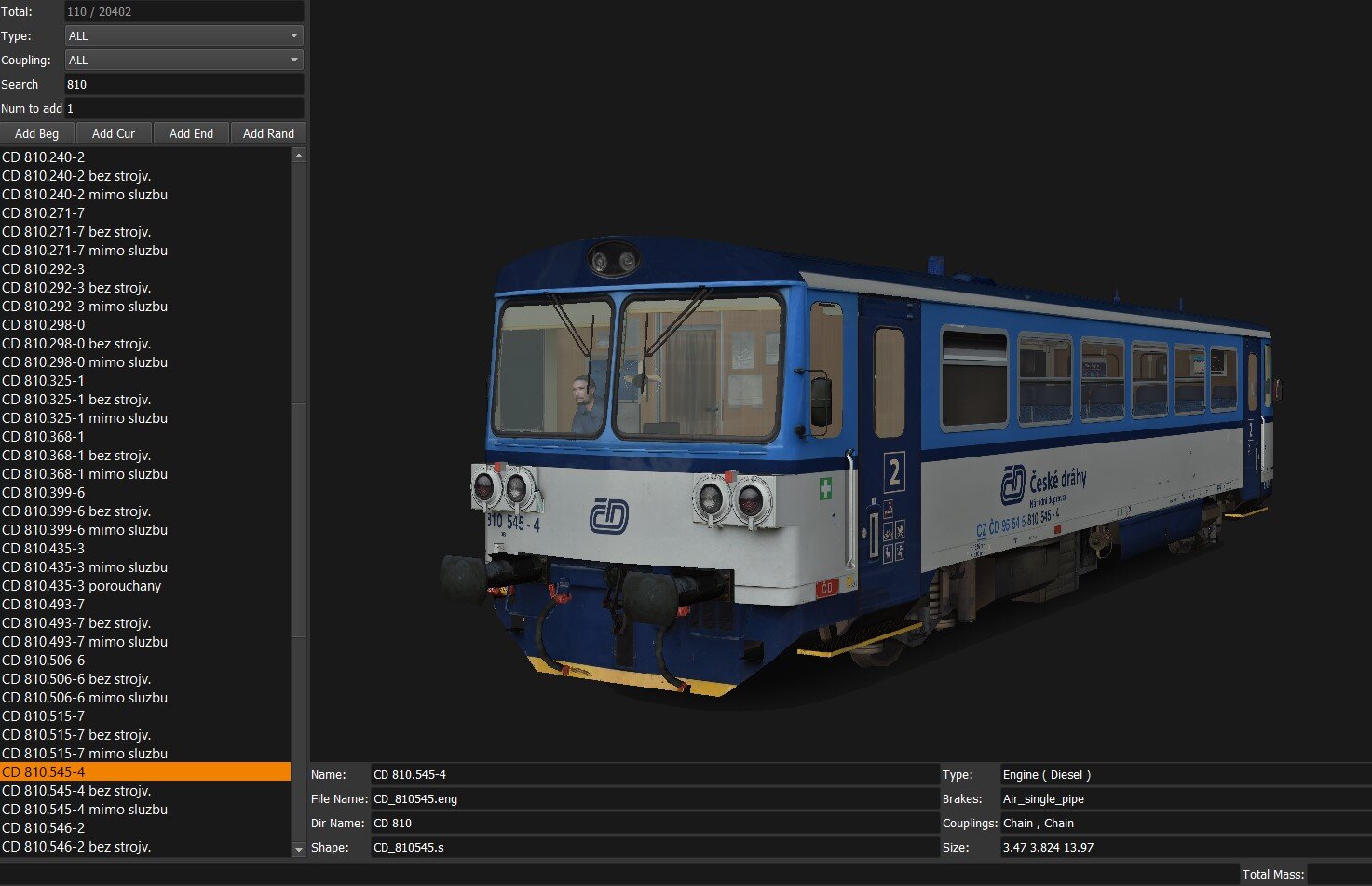
Task: Select CD 810.435-3 in the list
Action: (x=145, y=548)
